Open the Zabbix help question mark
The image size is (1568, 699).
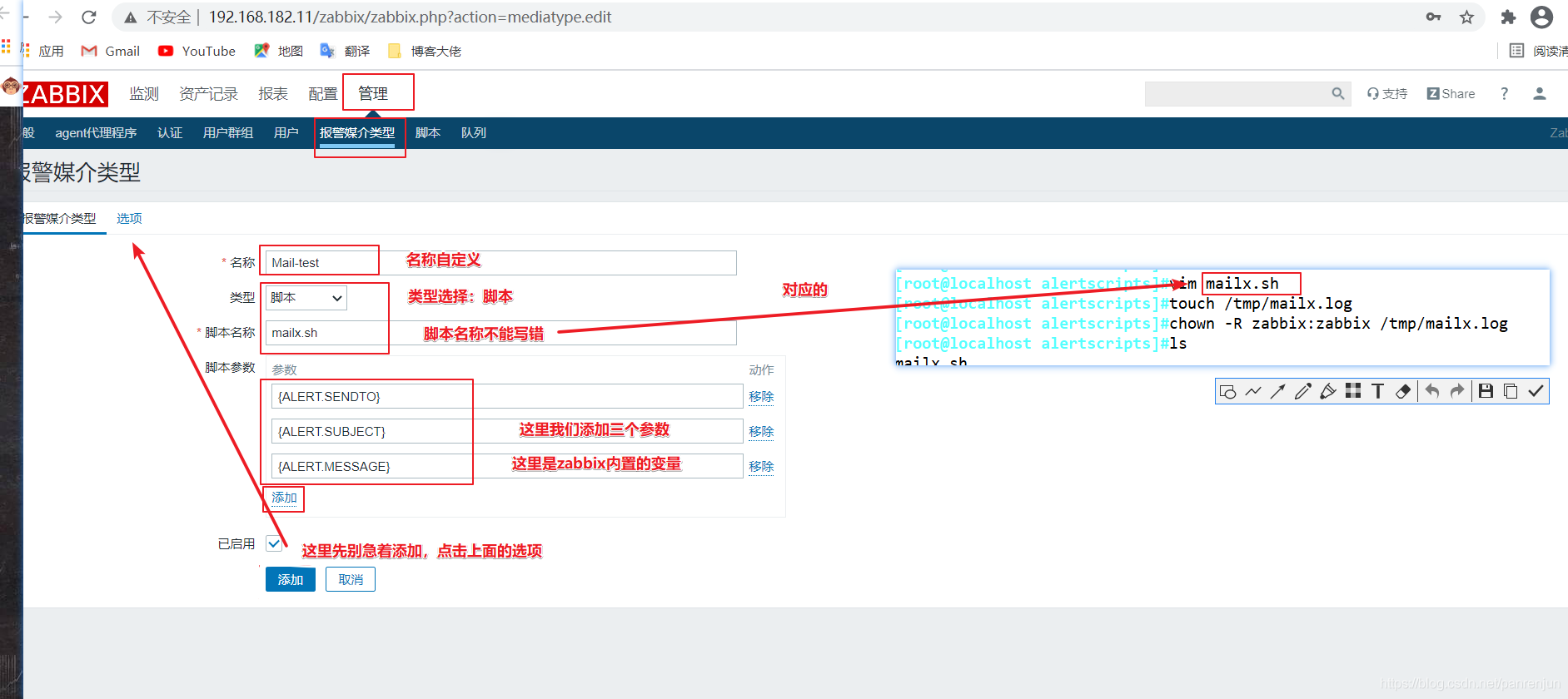[1504, 94]
